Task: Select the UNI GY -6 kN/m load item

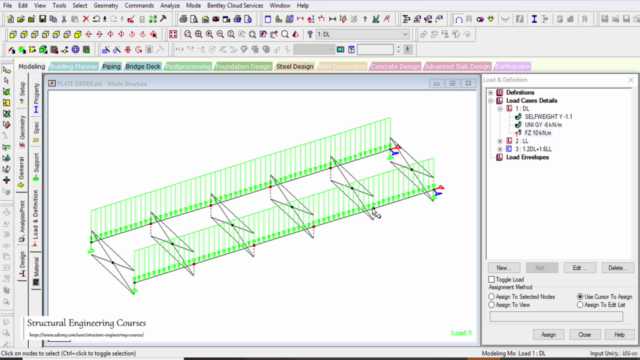Action: click(x=543, y=125)
